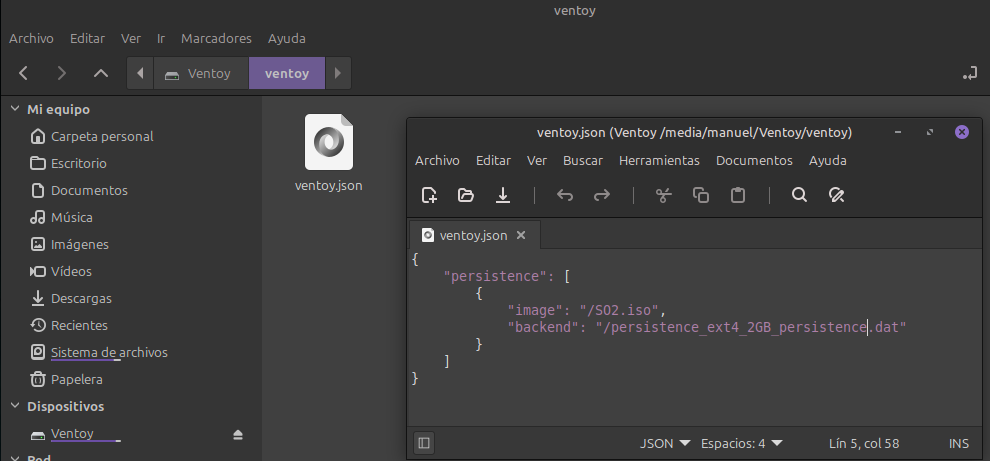990x461 pixels.
Task: Open file manager Archivo menu
Action: [31, 39]
